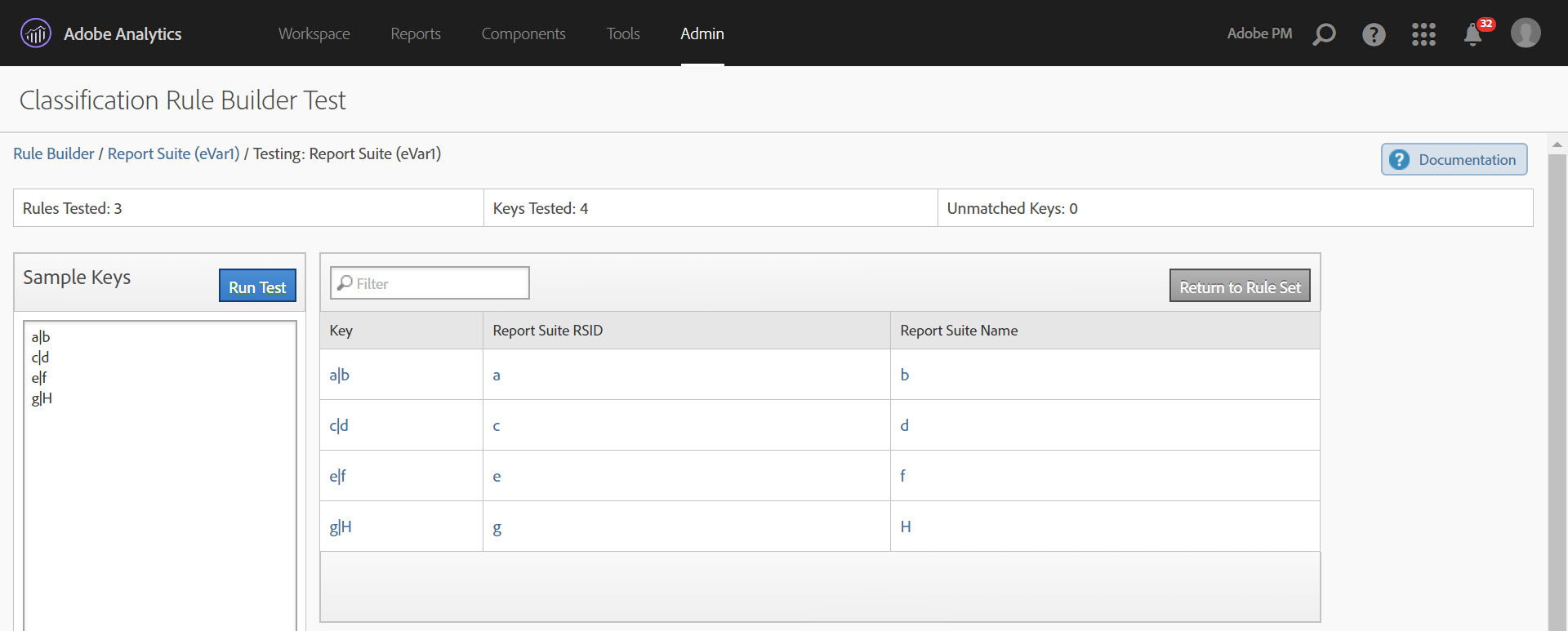Switch to the Admin tab

click(702, 33)
